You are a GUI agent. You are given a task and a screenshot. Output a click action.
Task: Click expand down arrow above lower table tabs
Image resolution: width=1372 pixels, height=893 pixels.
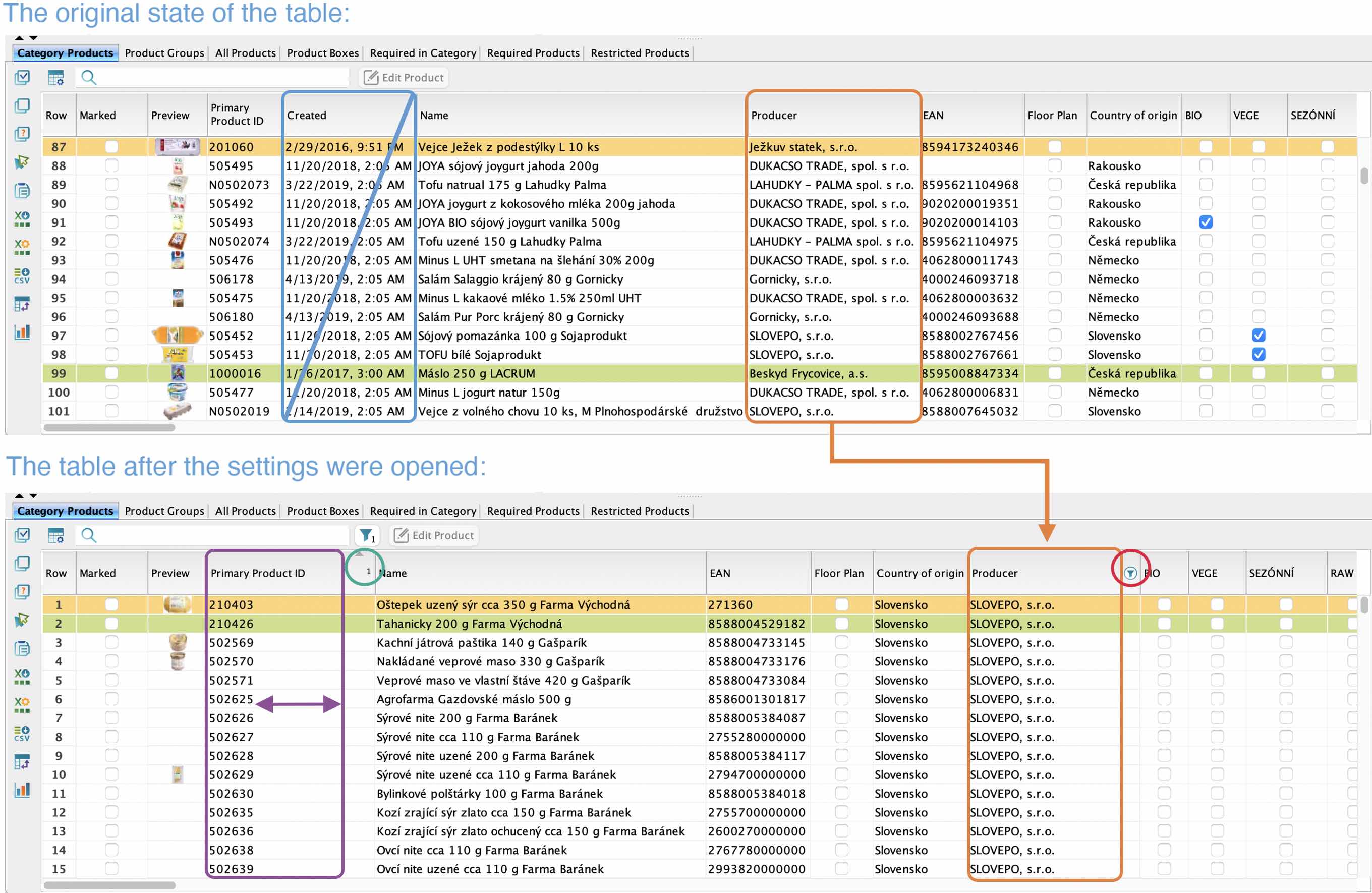[33, 496]
